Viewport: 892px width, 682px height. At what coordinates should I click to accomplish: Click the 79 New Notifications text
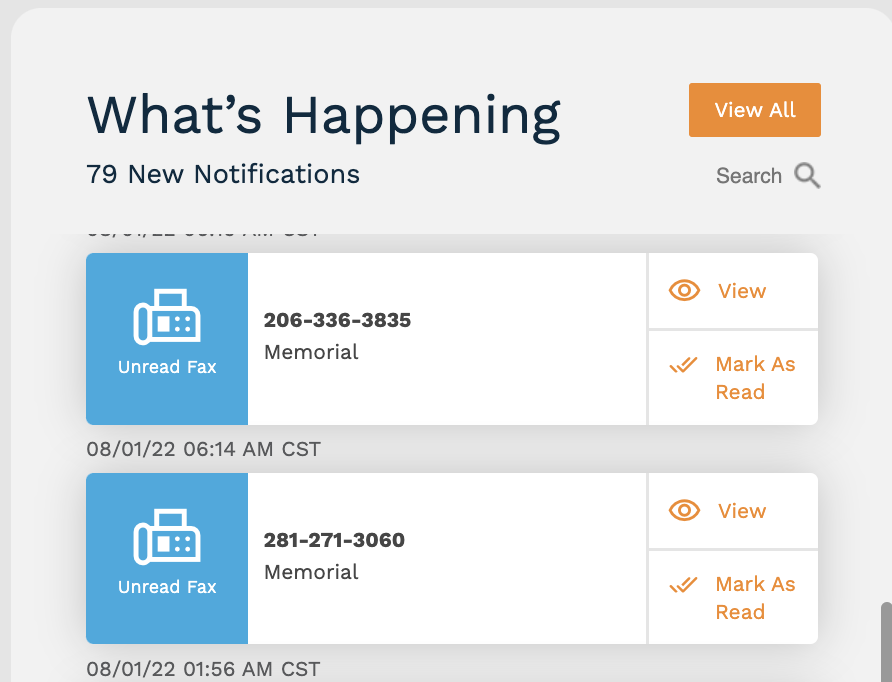[x=223, y=174]
